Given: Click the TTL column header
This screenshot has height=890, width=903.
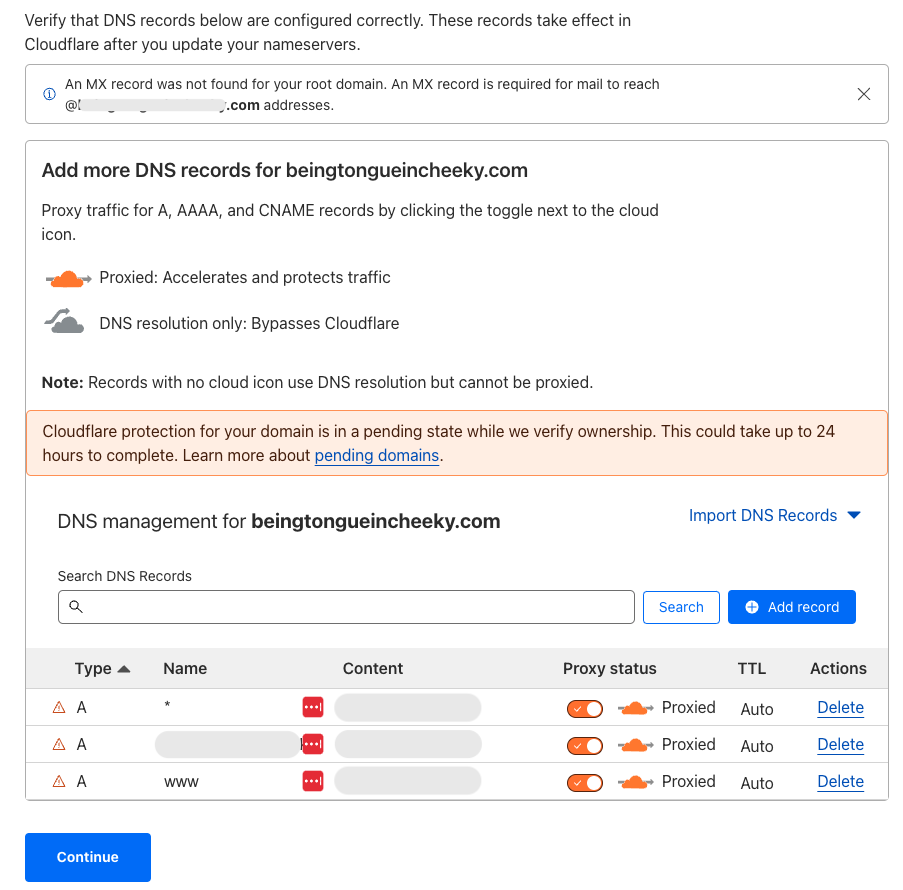Looking at the screenshot, I should coord(752,668).
